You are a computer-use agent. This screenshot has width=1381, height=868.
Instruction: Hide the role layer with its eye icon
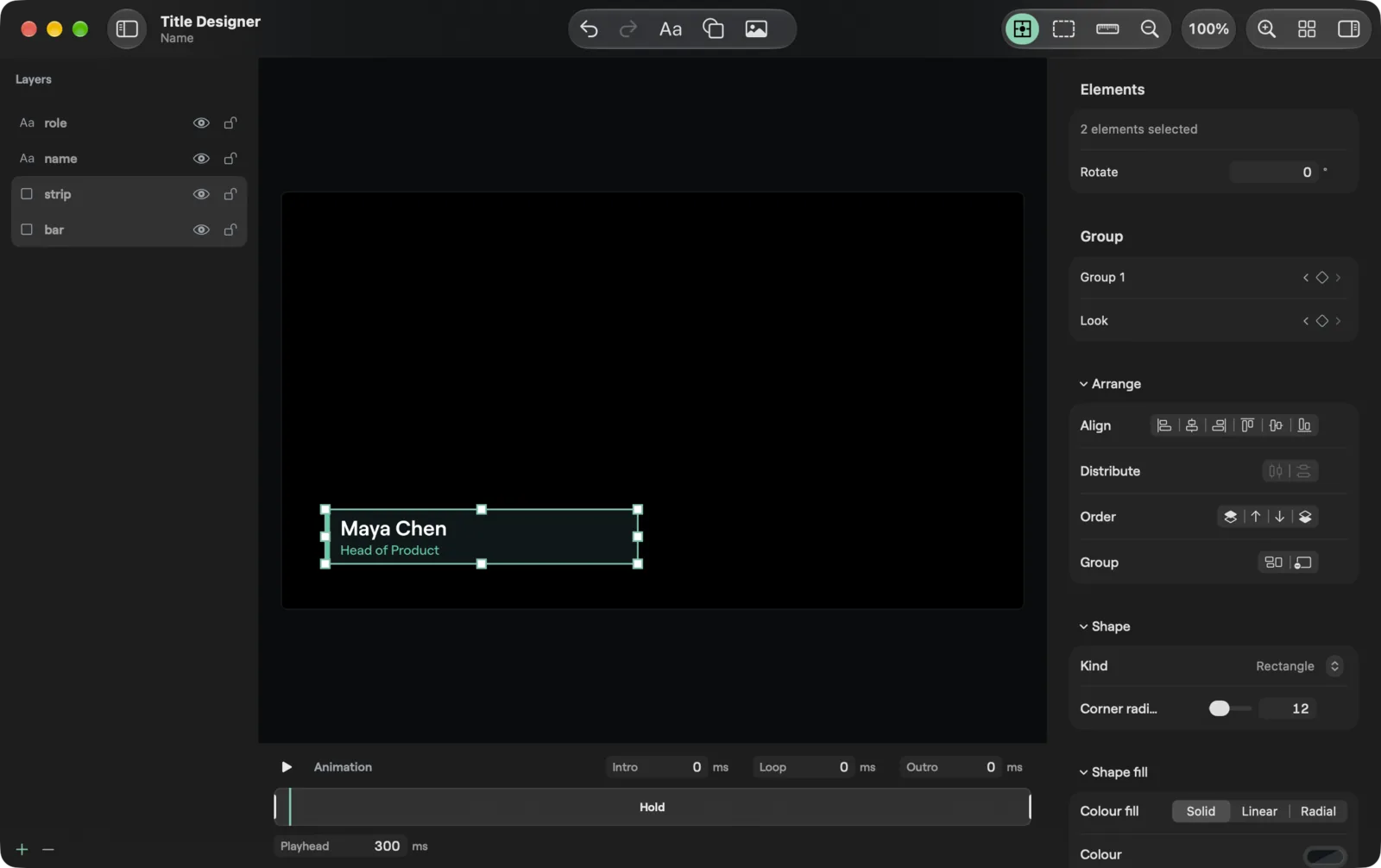tap(201, 123)
